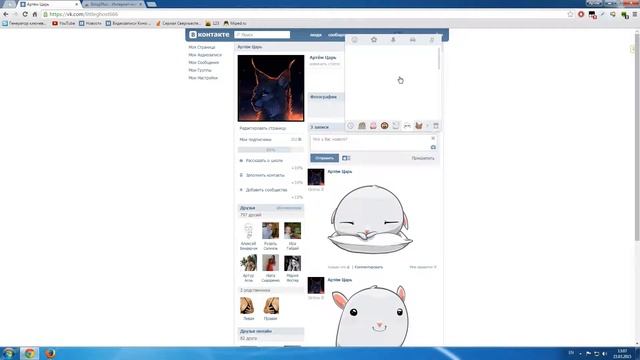Image resolution: width=640 pixels, height=360 pixels.
Task: Open a new browser tab
Action: click(151, 4)
